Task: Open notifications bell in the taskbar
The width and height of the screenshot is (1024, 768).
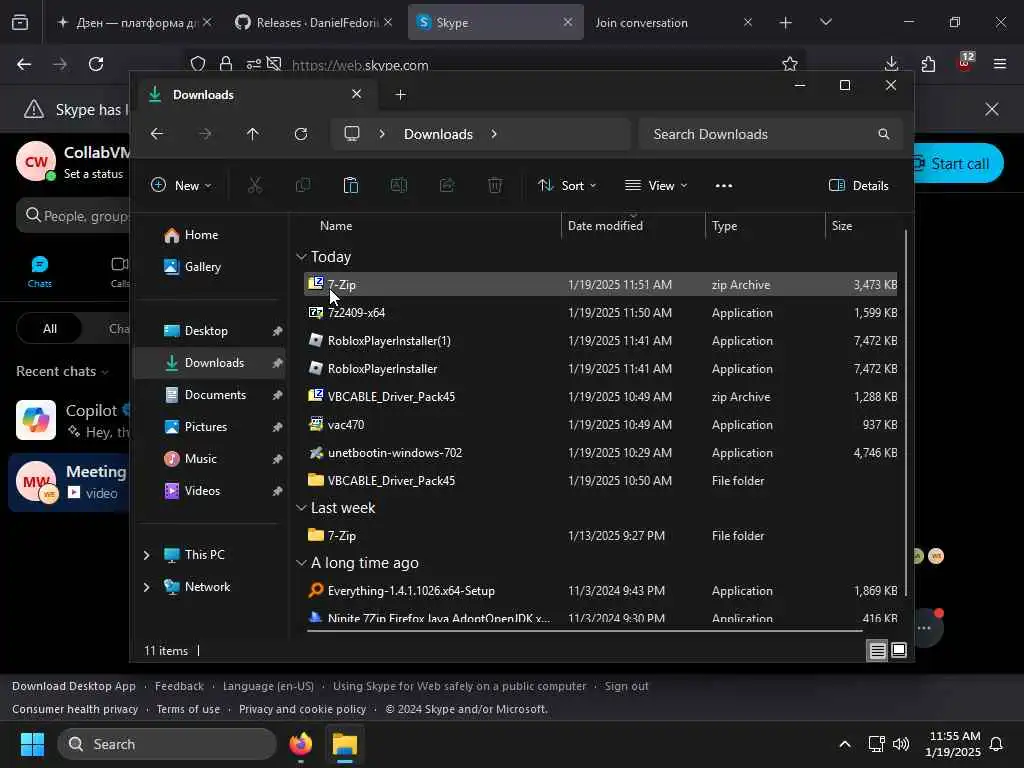Action: pyautogui.click(x=996, y=744)
